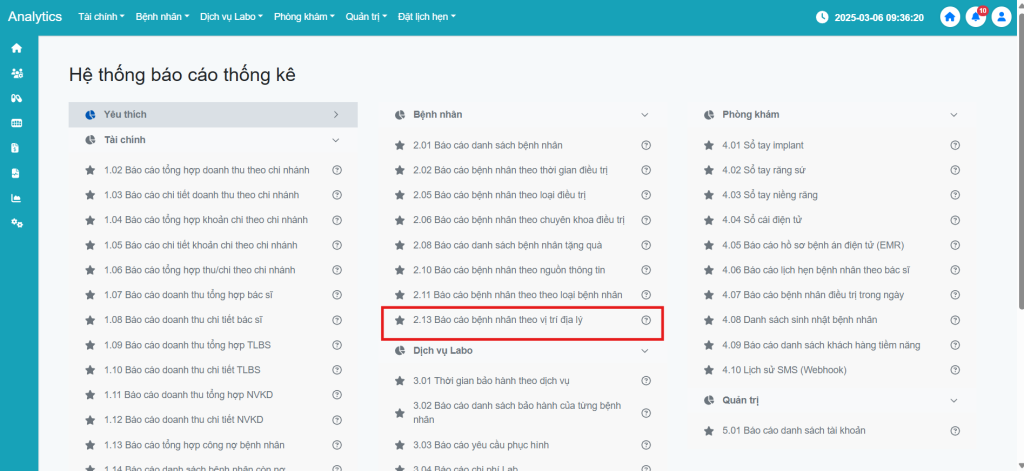Click the user profile avatar icon

click(1001, 17)
